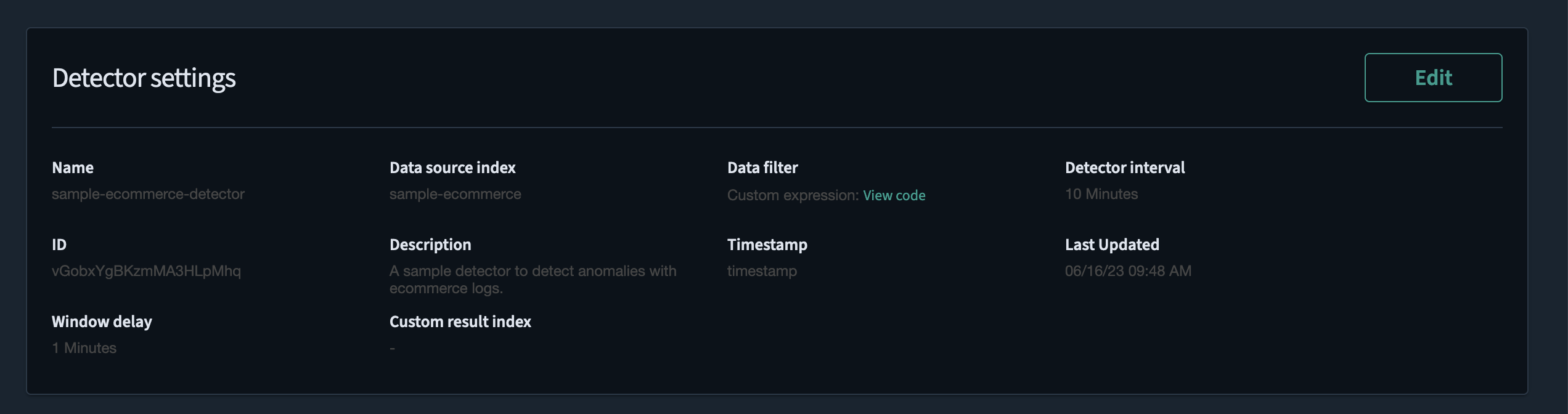Click the Data filter label
This screenshot has height=414, width=1568.
tap(762, 168)
